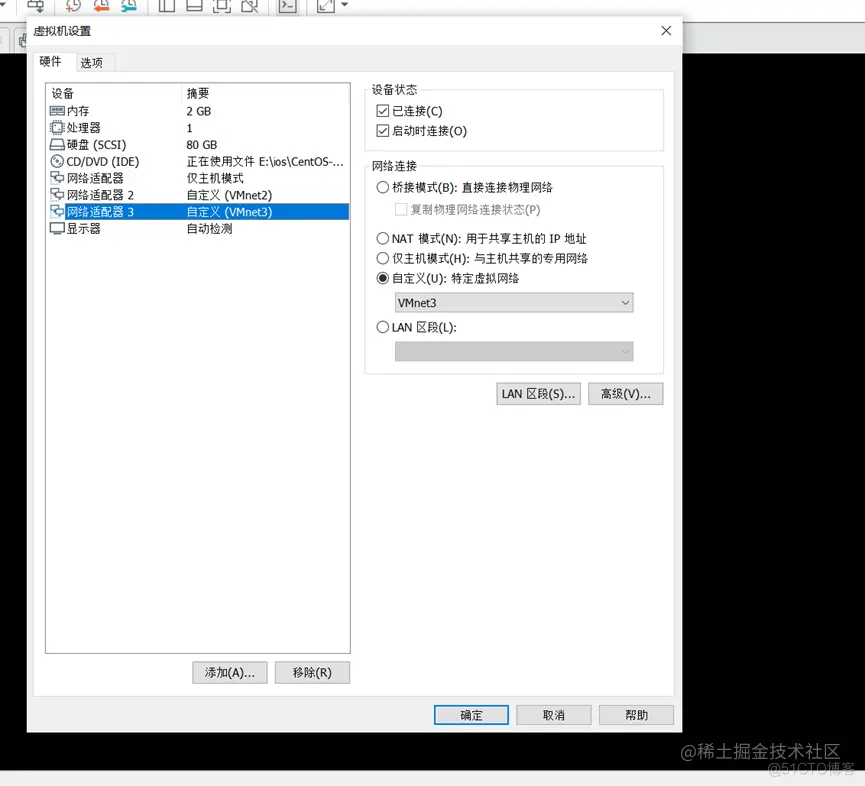865x786 pixels.
Task: Uncheck the 已连接(C) checkbox
Action: pyautogui.click(x=383, y=110)
